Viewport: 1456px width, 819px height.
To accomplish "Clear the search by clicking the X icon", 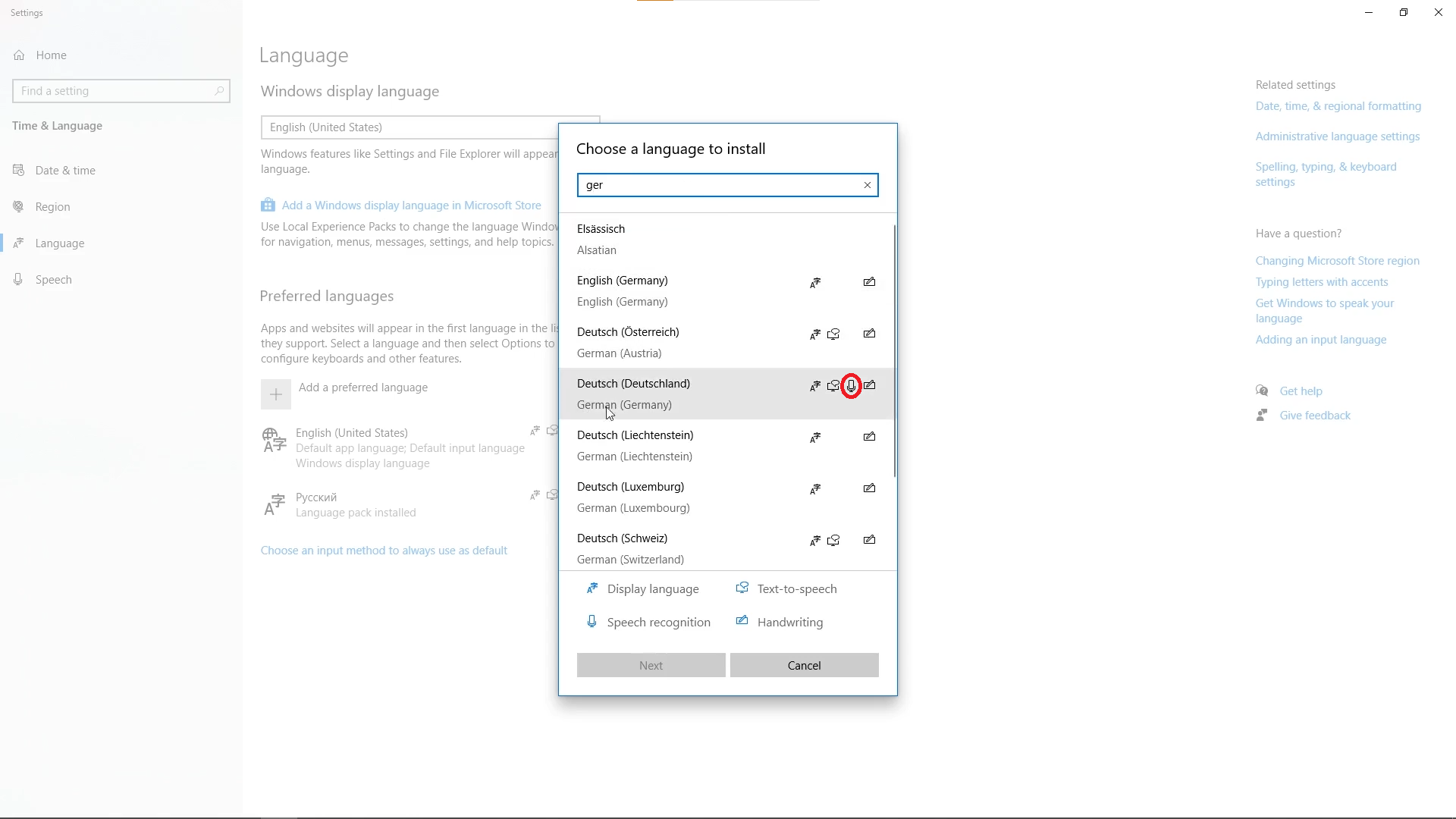I will (x=866, y=185).
